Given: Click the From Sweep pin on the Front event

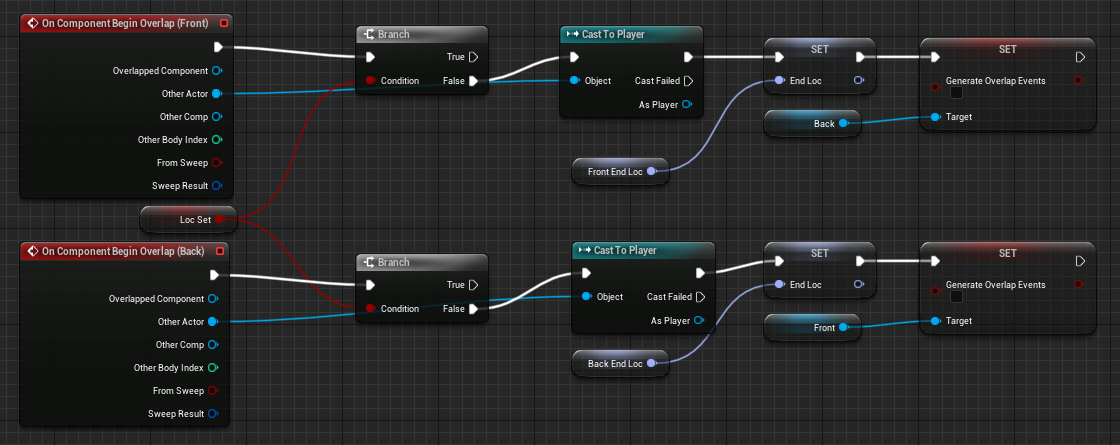Looking at the screenshot, I should (x=217, y=163).
